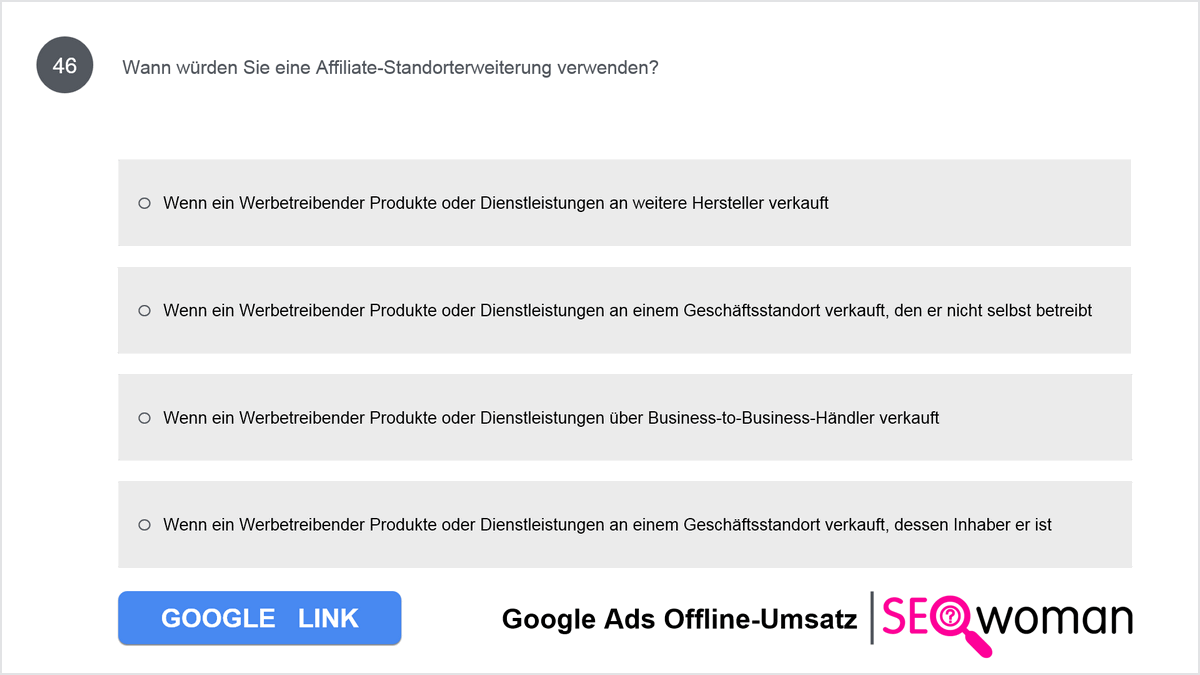The image size is (1200, 675).
Task: Click answer text ending 'nicht selbst betreibt'
Action: 627,310
